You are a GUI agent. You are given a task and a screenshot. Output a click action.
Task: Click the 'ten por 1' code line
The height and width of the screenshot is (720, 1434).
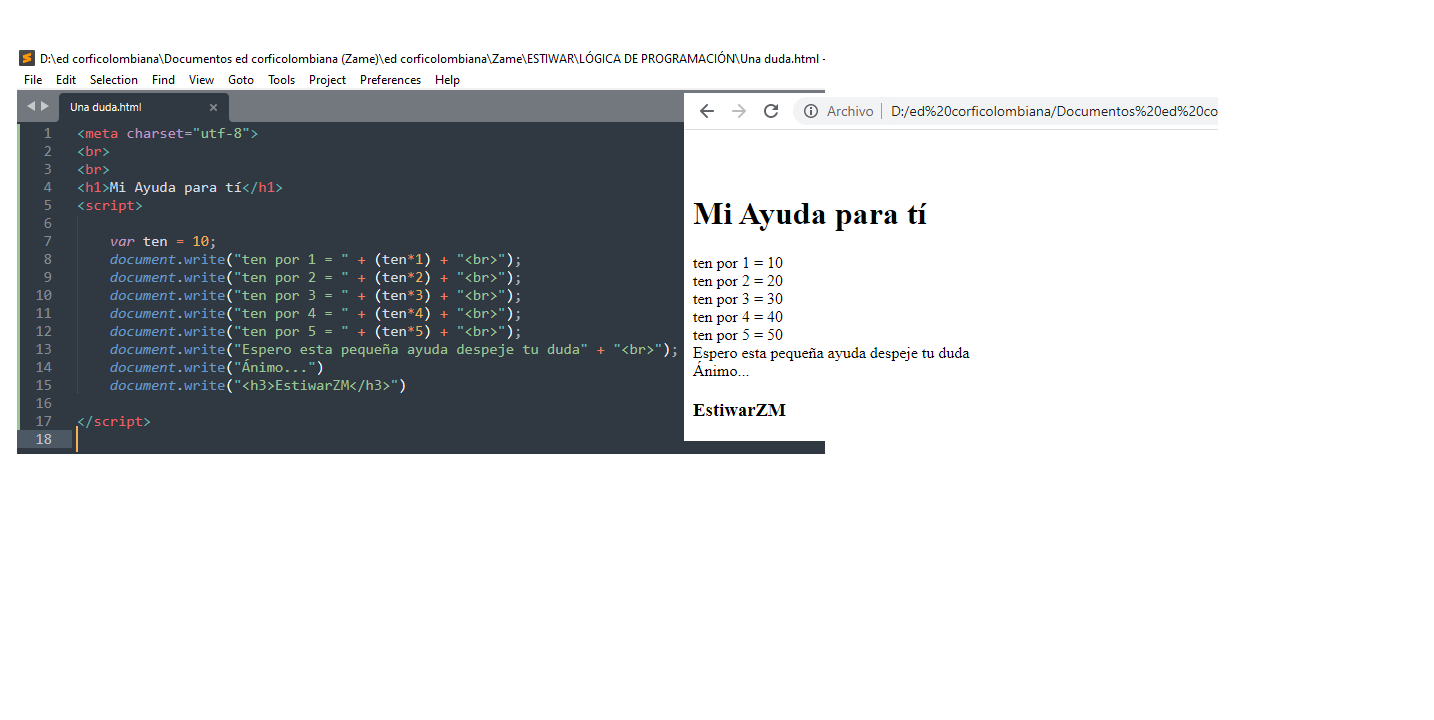[x=316, y=259]
